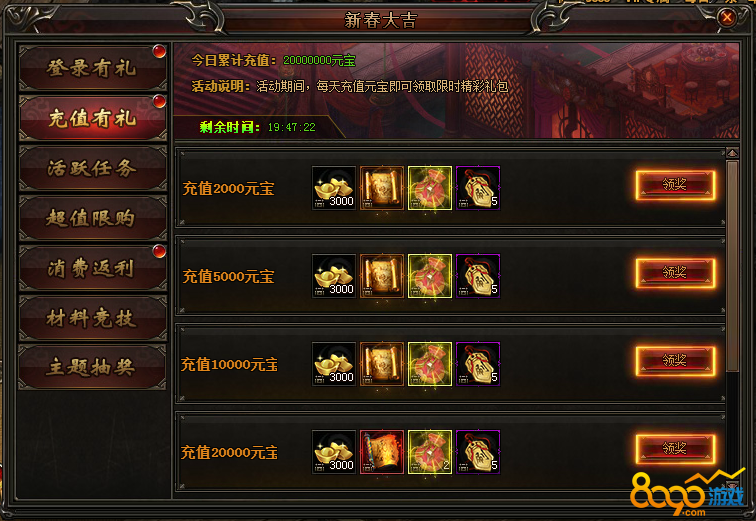Switch to the 活跃任务 tab

tap(93, 168)
